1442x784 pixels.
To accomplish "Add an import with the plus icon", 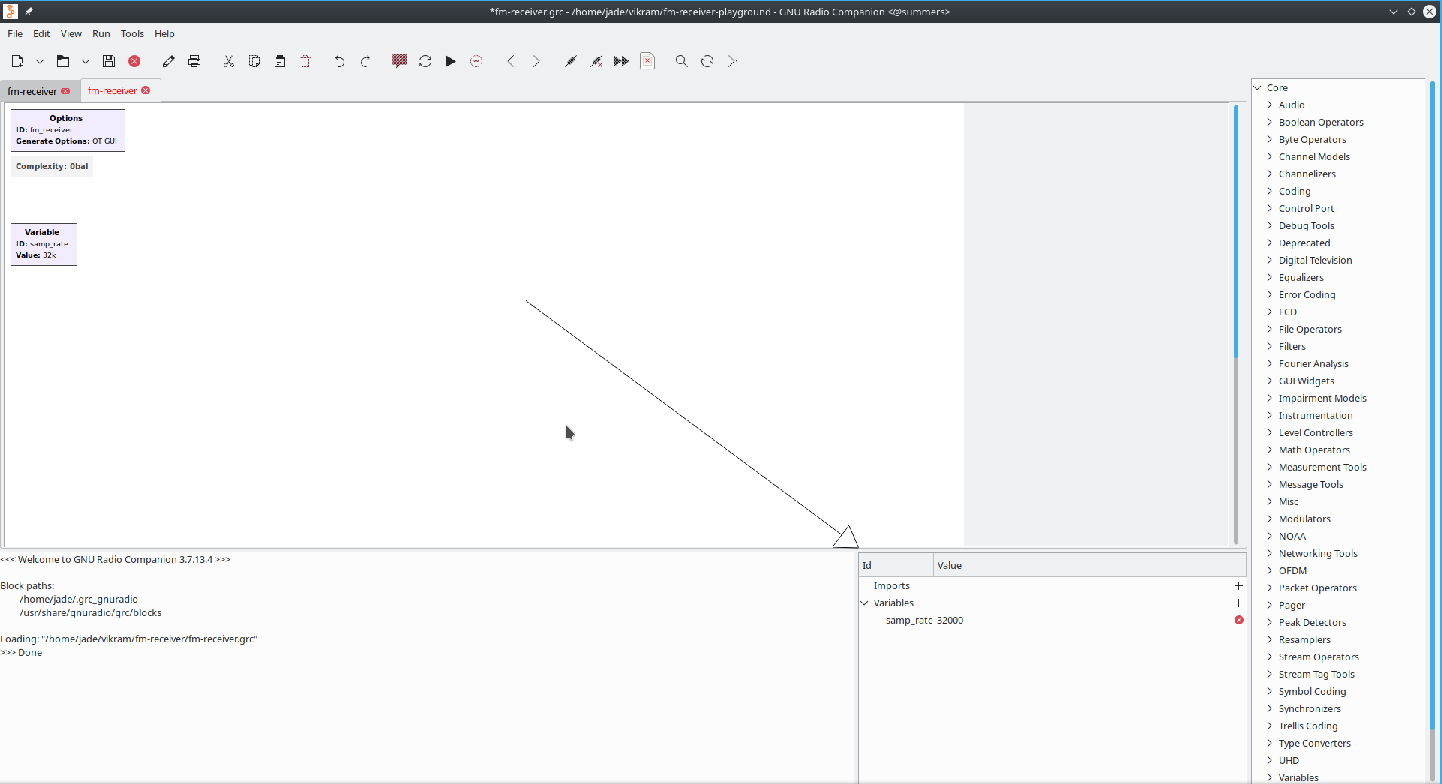I will point(1239,586).
